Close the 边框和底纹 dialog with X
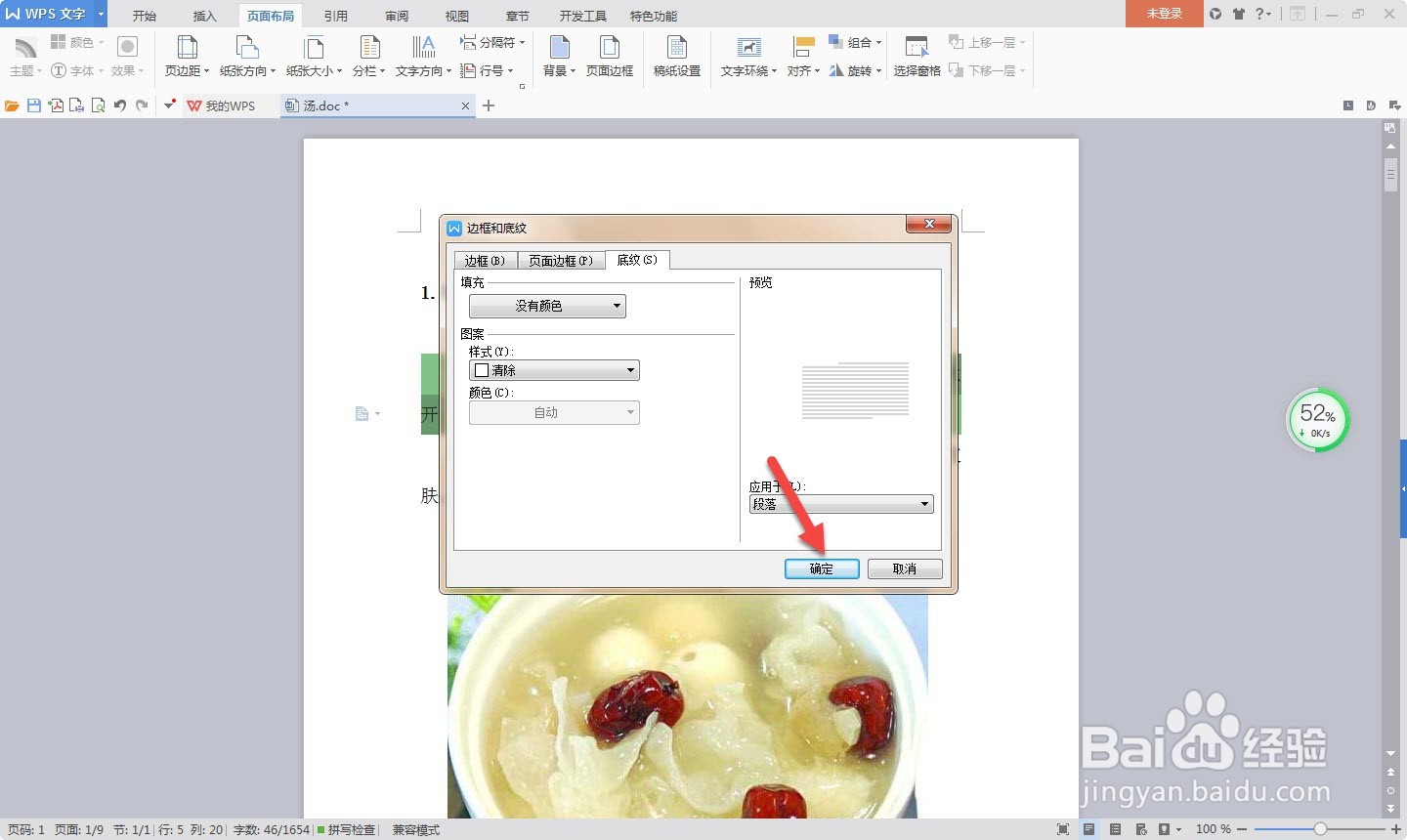The image size is (1407, 840). (x=929, y=224)
